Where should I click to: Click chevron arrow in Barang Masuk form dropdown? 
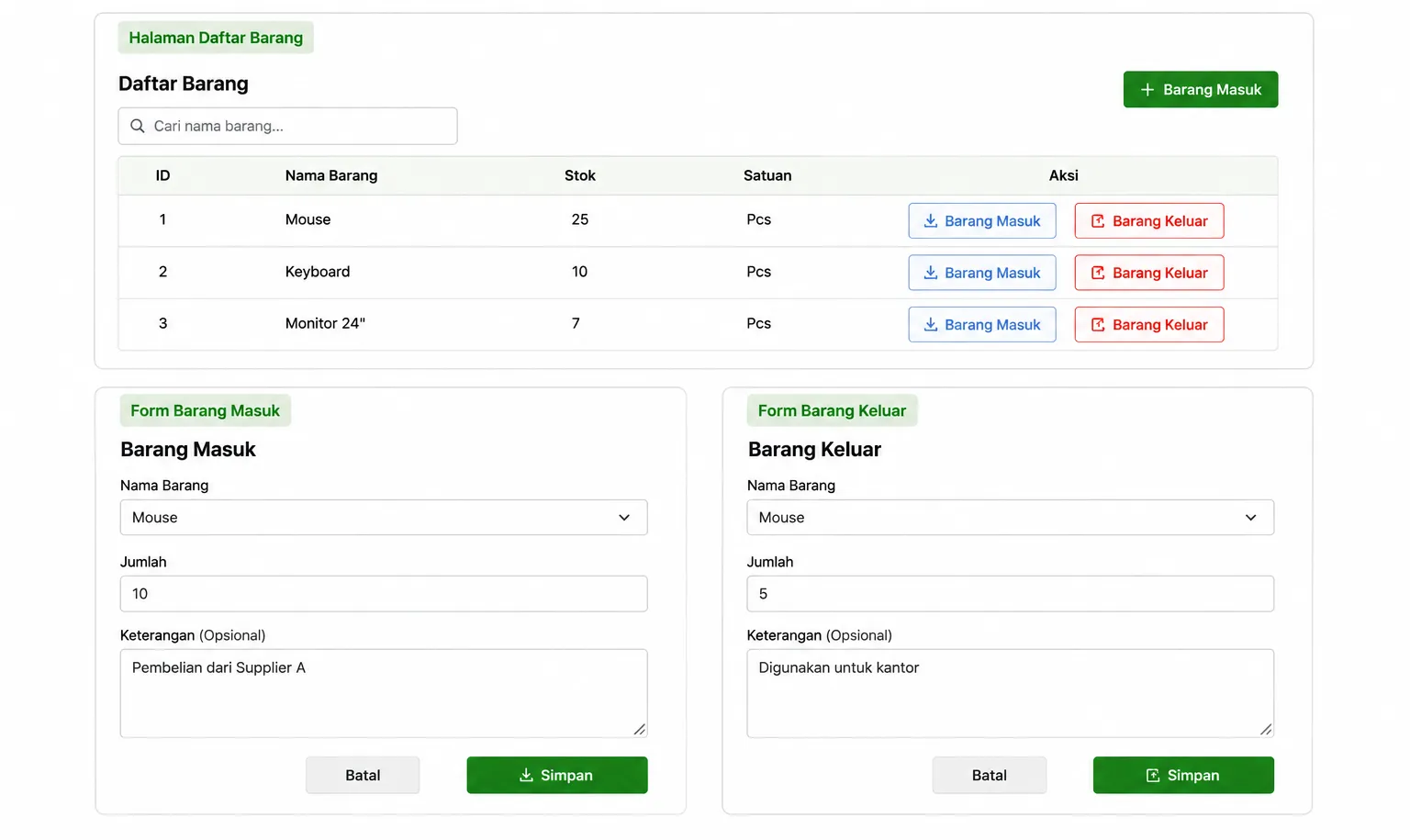(624, 518)
